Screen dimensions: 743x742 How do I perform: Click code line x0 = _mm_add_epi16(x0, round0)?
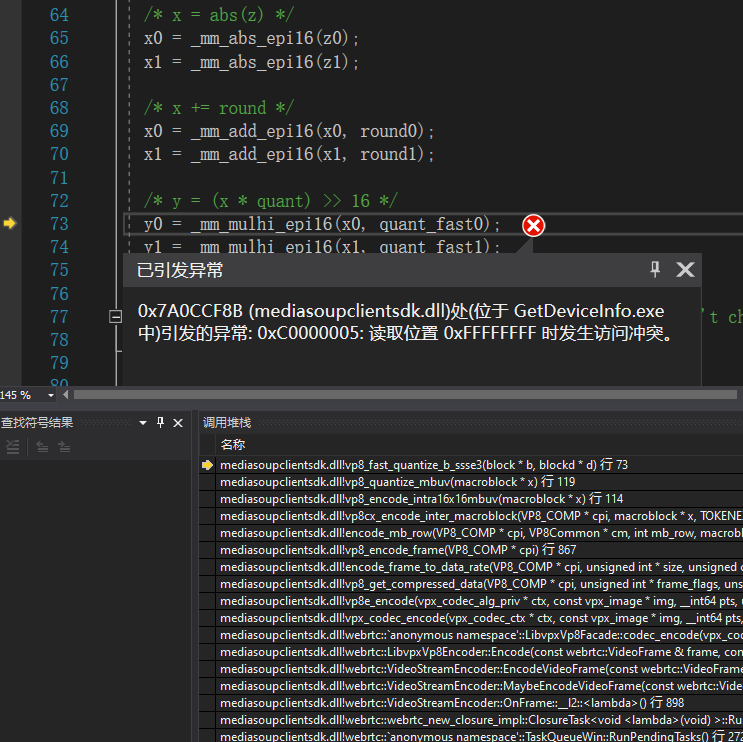tap(289, 131)
